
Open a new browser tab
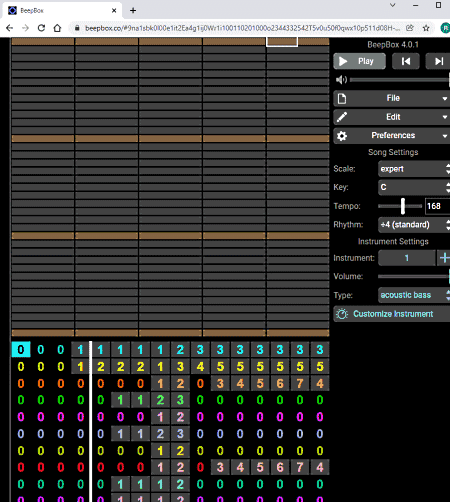coord(133,10)
